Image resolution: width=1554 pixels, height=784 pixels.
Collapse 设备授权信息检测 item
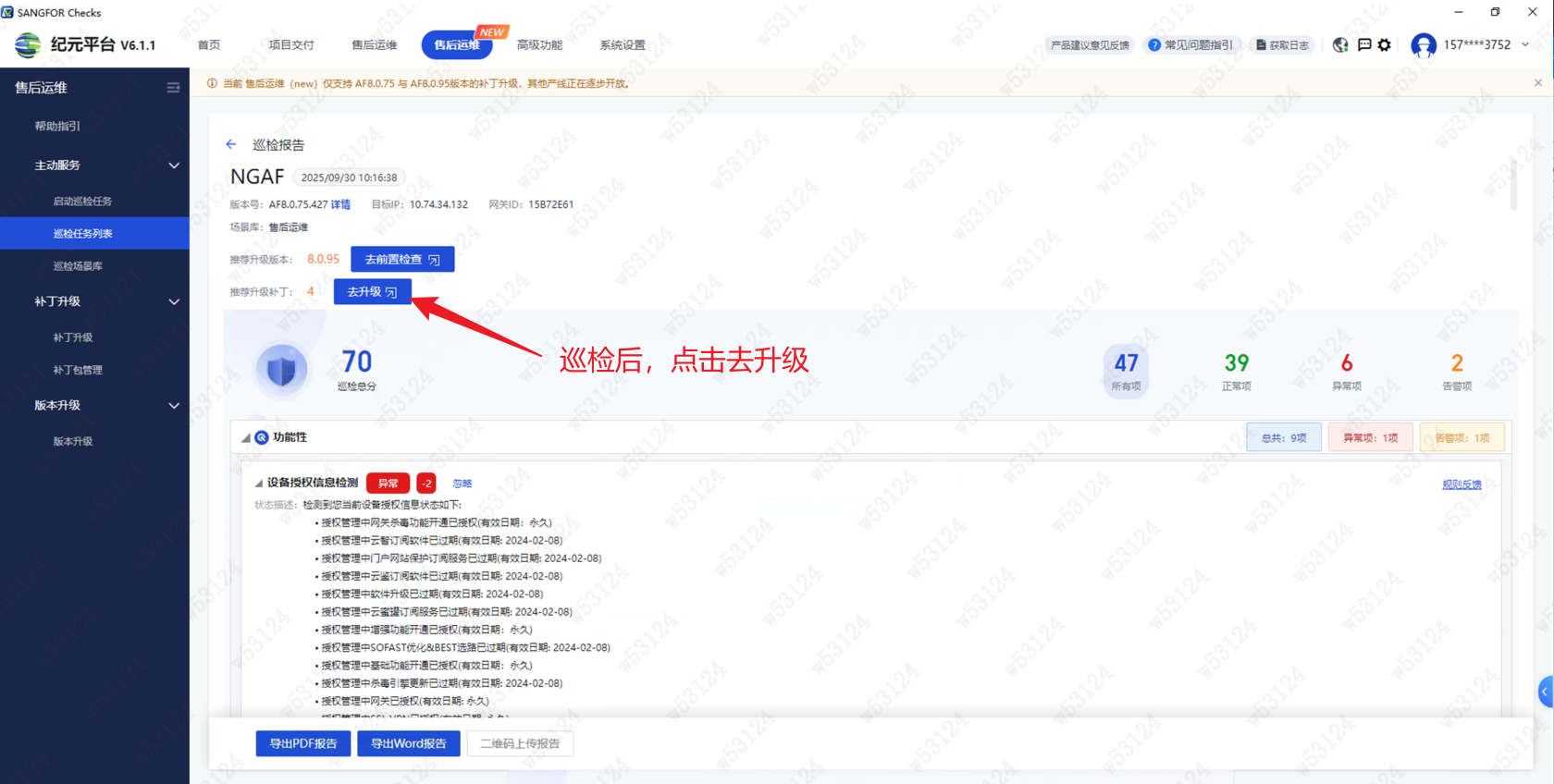pyautogui.click(x=259, y=484)
